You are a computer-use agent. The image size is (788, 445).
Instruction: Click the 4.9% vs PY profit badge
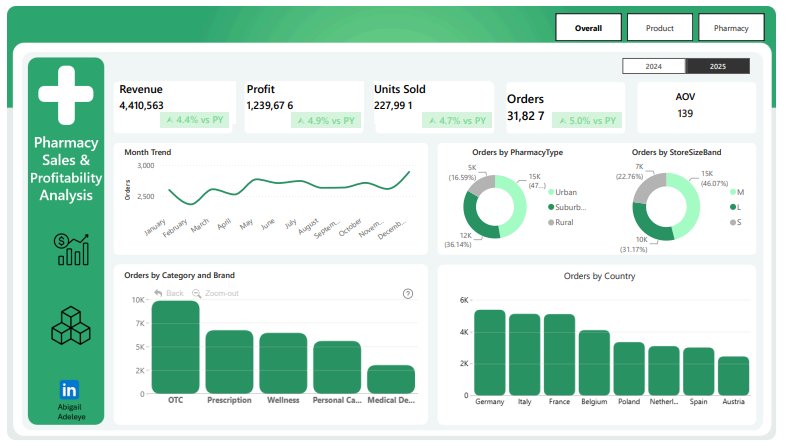326,121
